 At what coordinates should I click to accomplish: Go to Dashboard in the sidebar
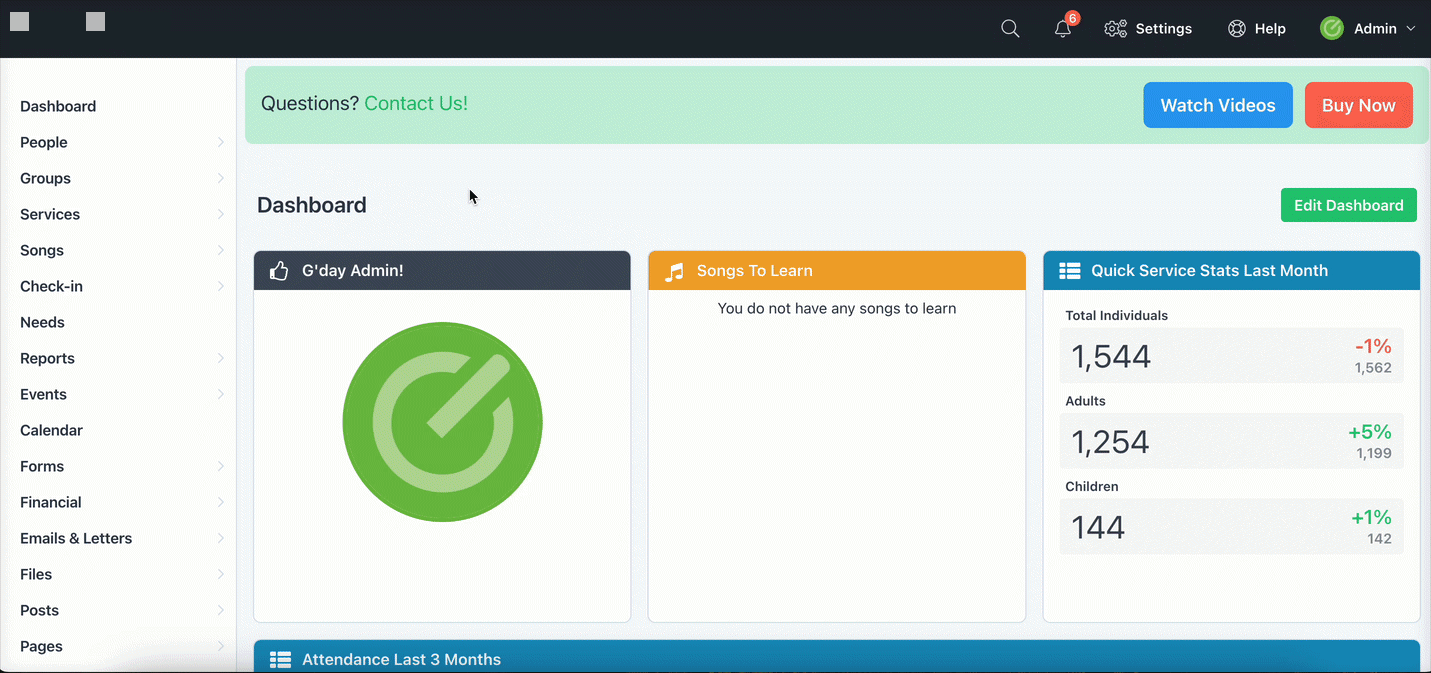point(58,106)
